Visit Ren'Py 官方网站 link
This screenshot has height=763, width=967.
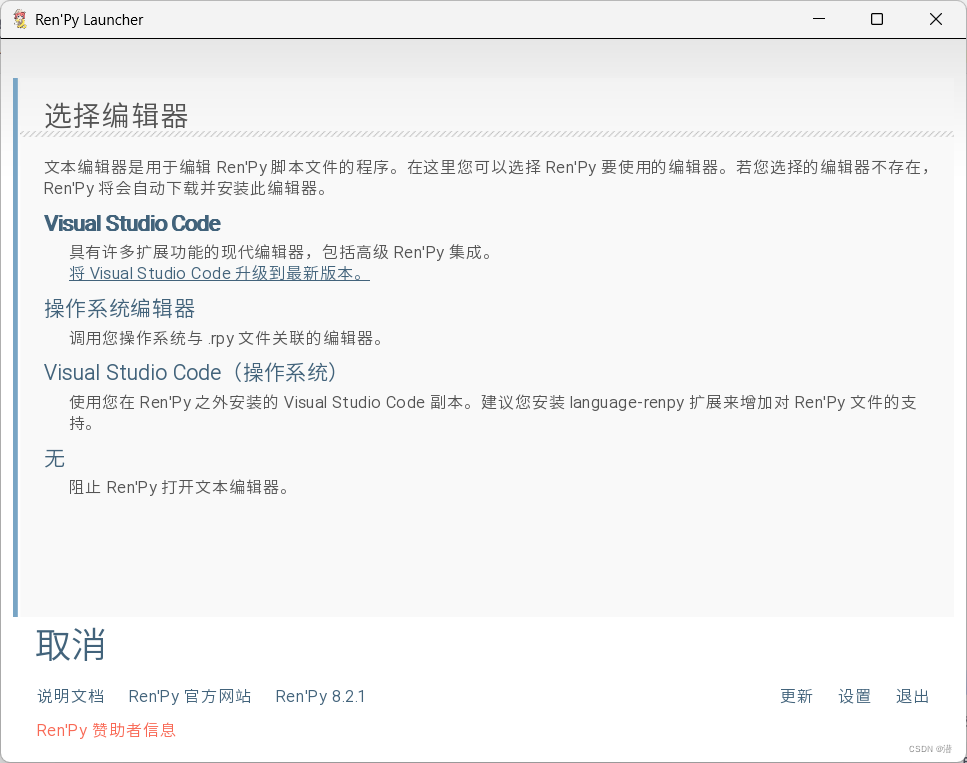click(189, 696)
